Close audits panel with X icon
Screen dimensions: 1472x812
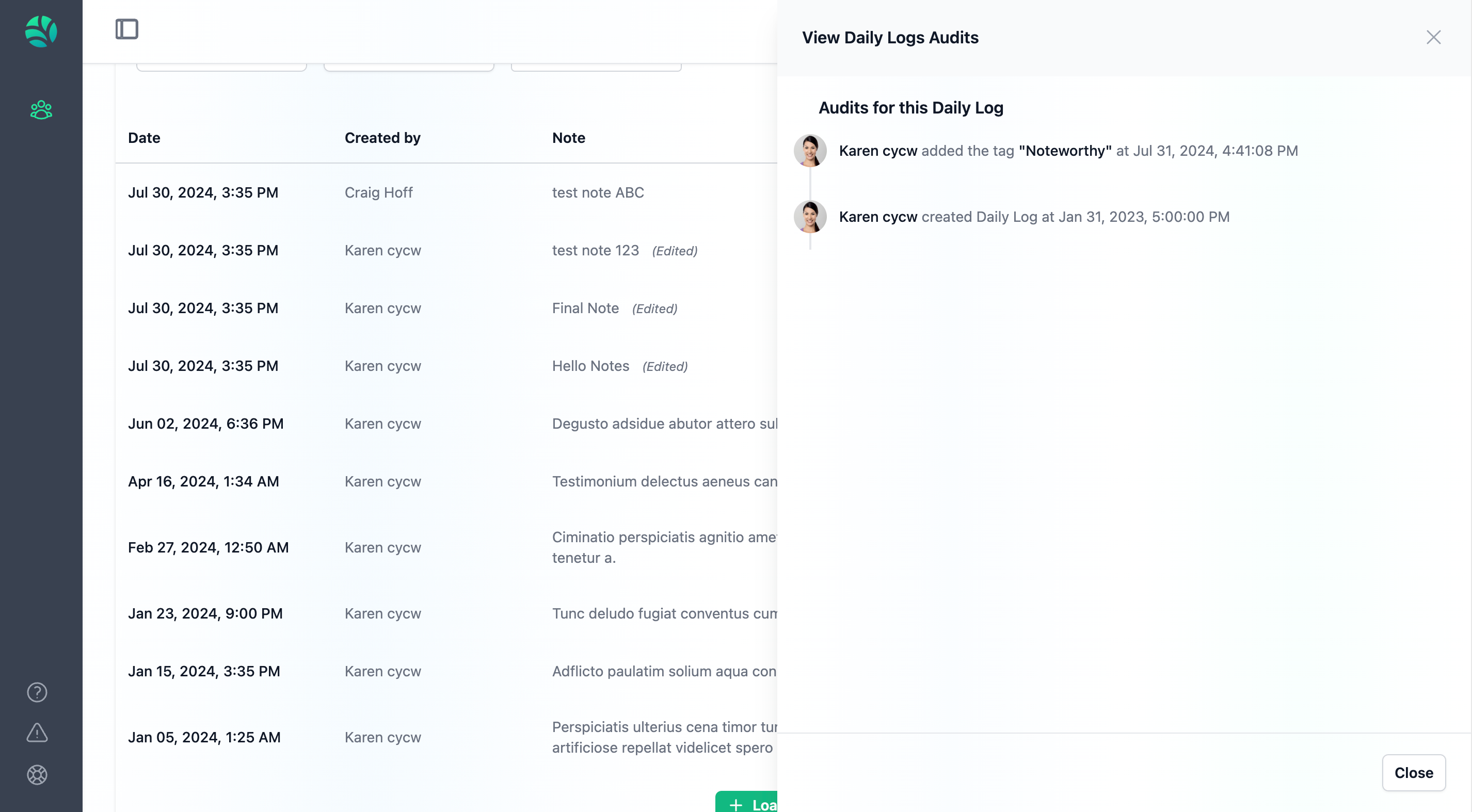(1433, 38)
